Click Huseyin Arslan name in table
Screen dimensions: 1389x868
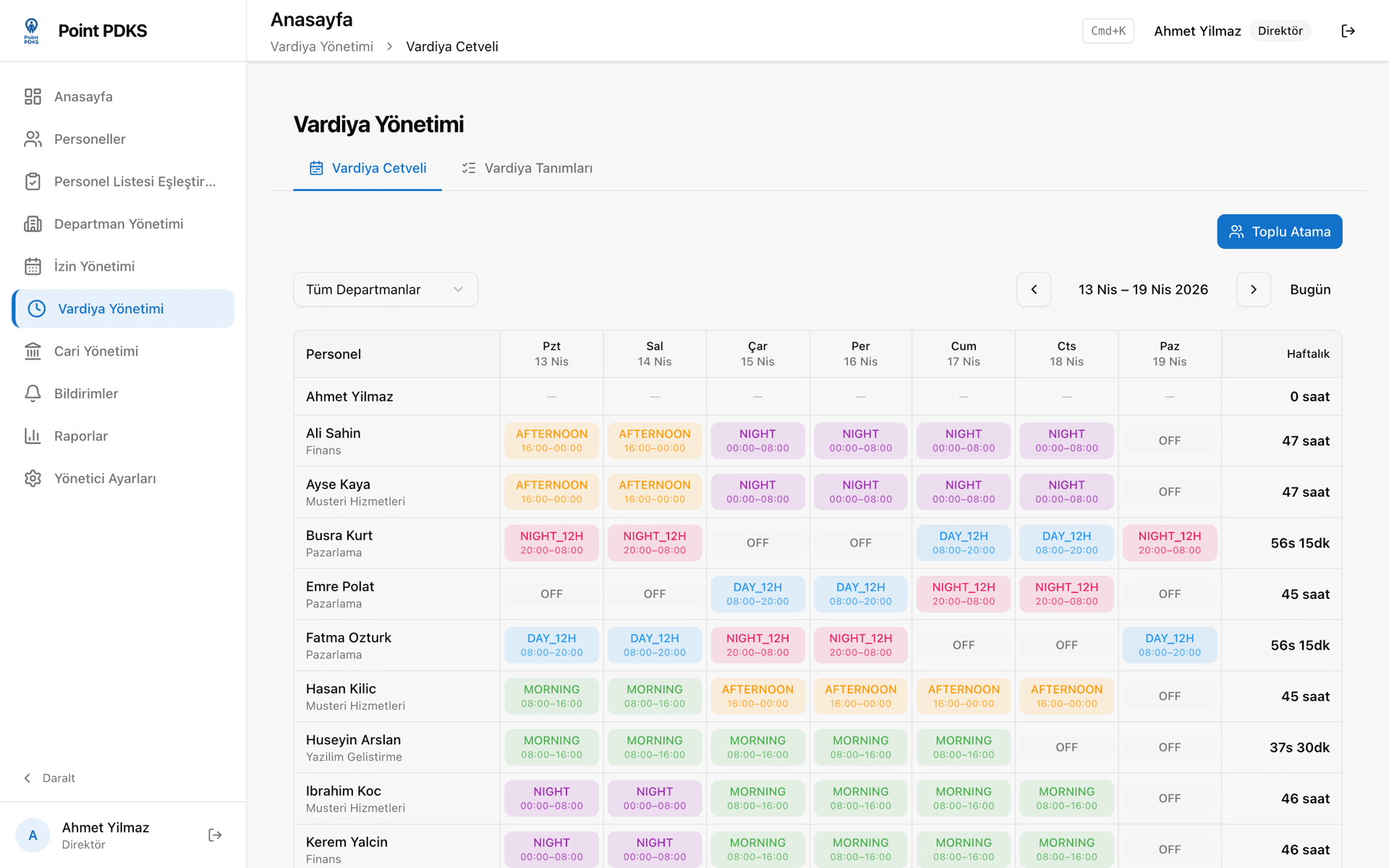(353, 740)
